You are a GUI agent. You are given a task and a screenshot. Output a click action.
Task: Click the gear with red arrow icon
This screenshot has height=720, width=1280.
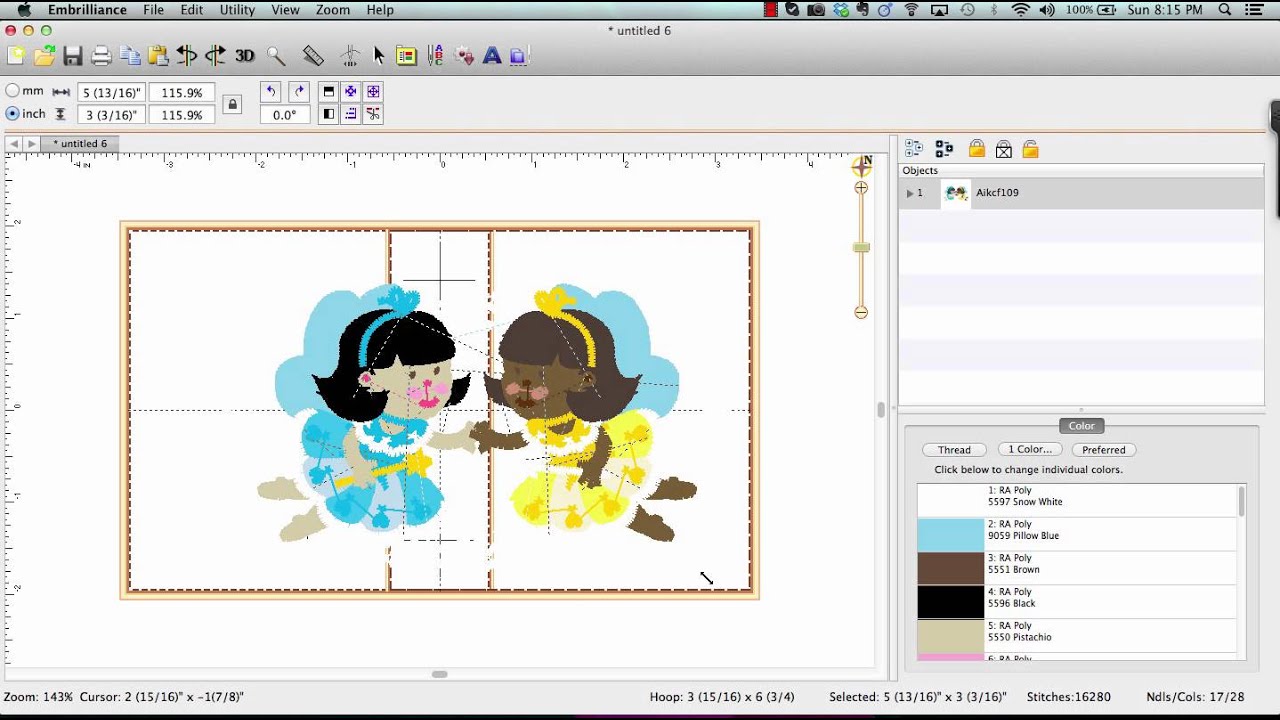click(463, 56)
